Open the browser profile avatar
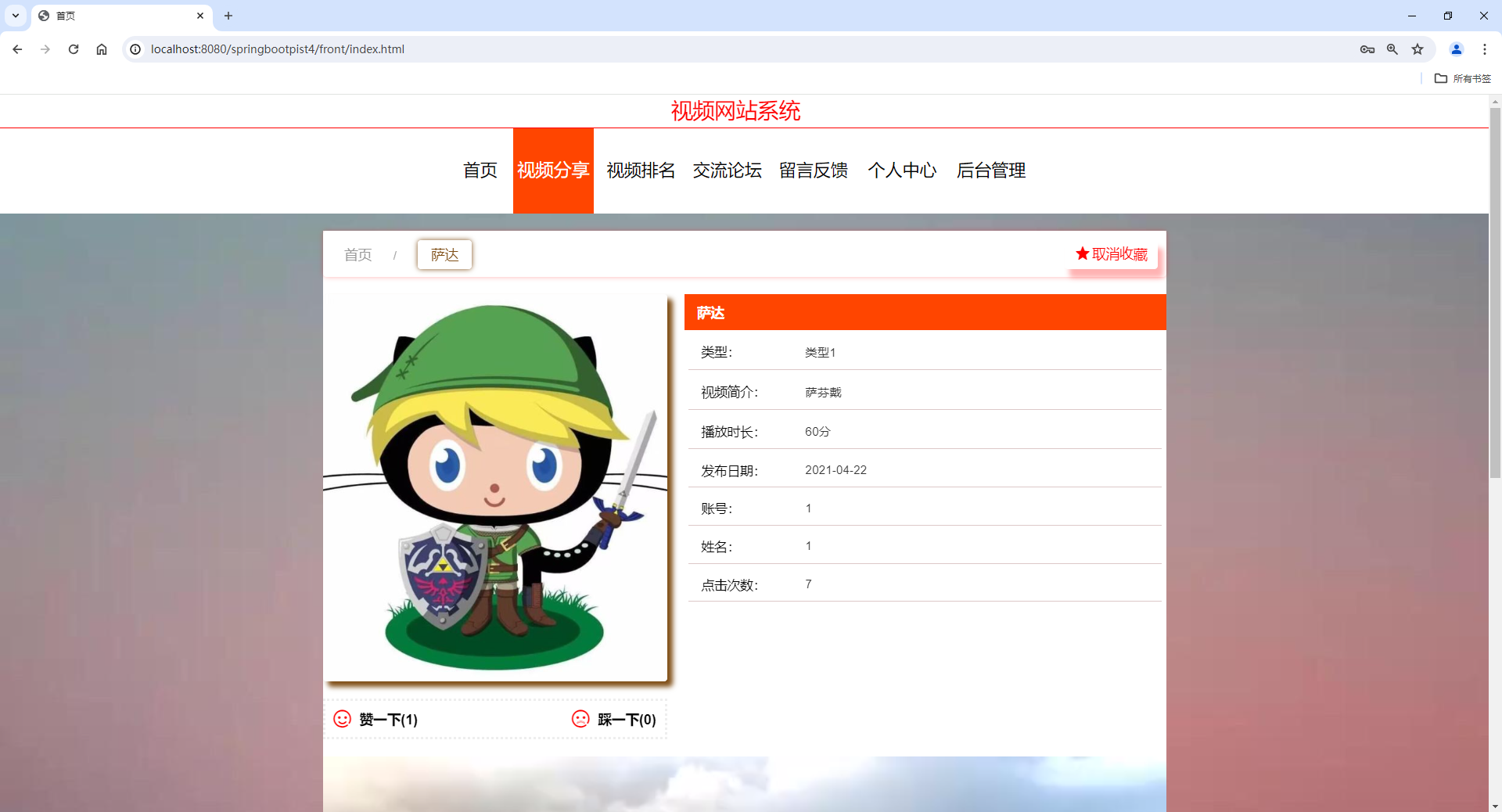 click(1457, 49)
